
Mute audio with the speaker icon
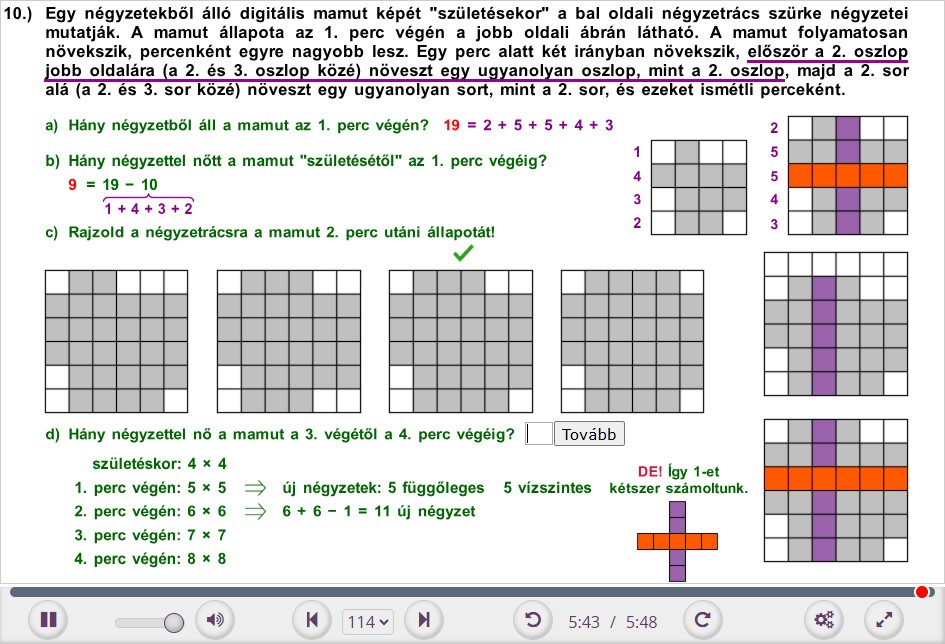214,621
